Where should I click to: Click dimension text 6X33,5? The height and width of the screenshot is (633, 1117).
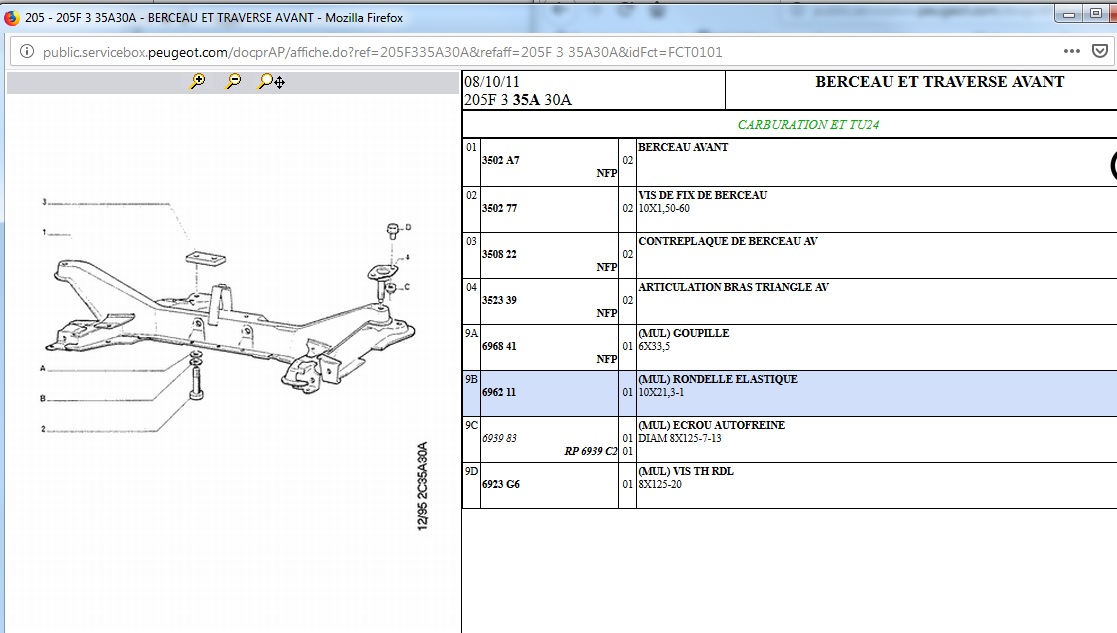point(654,347)
